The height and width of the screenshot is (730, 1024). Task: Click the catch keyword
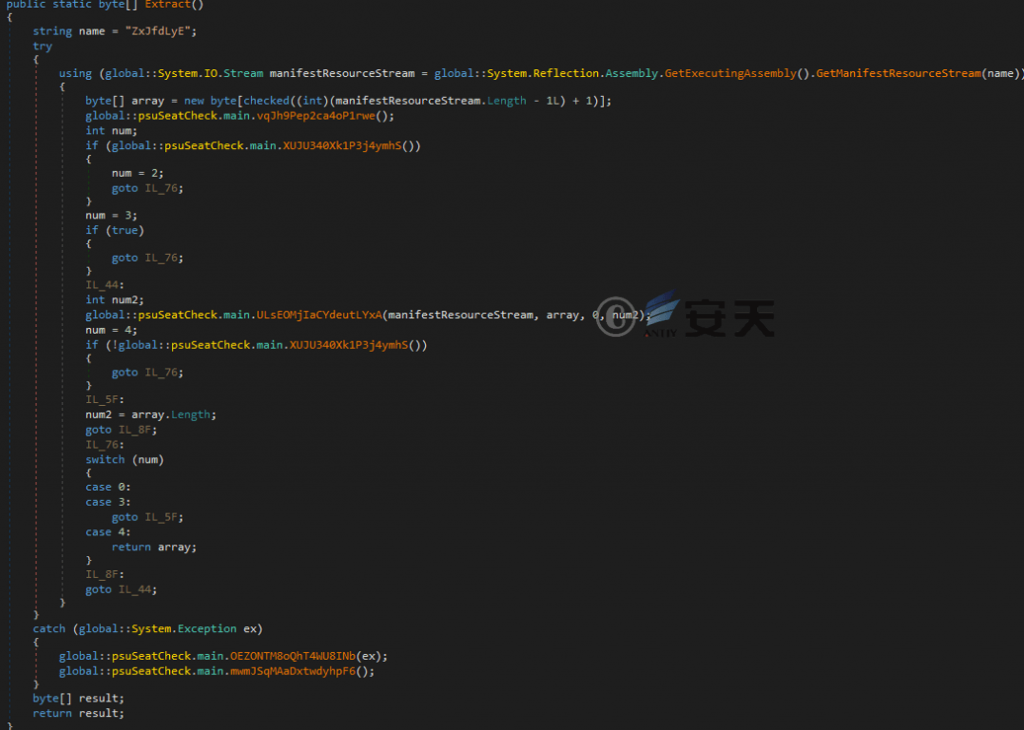pyautogui.click(x=49, y=629)
